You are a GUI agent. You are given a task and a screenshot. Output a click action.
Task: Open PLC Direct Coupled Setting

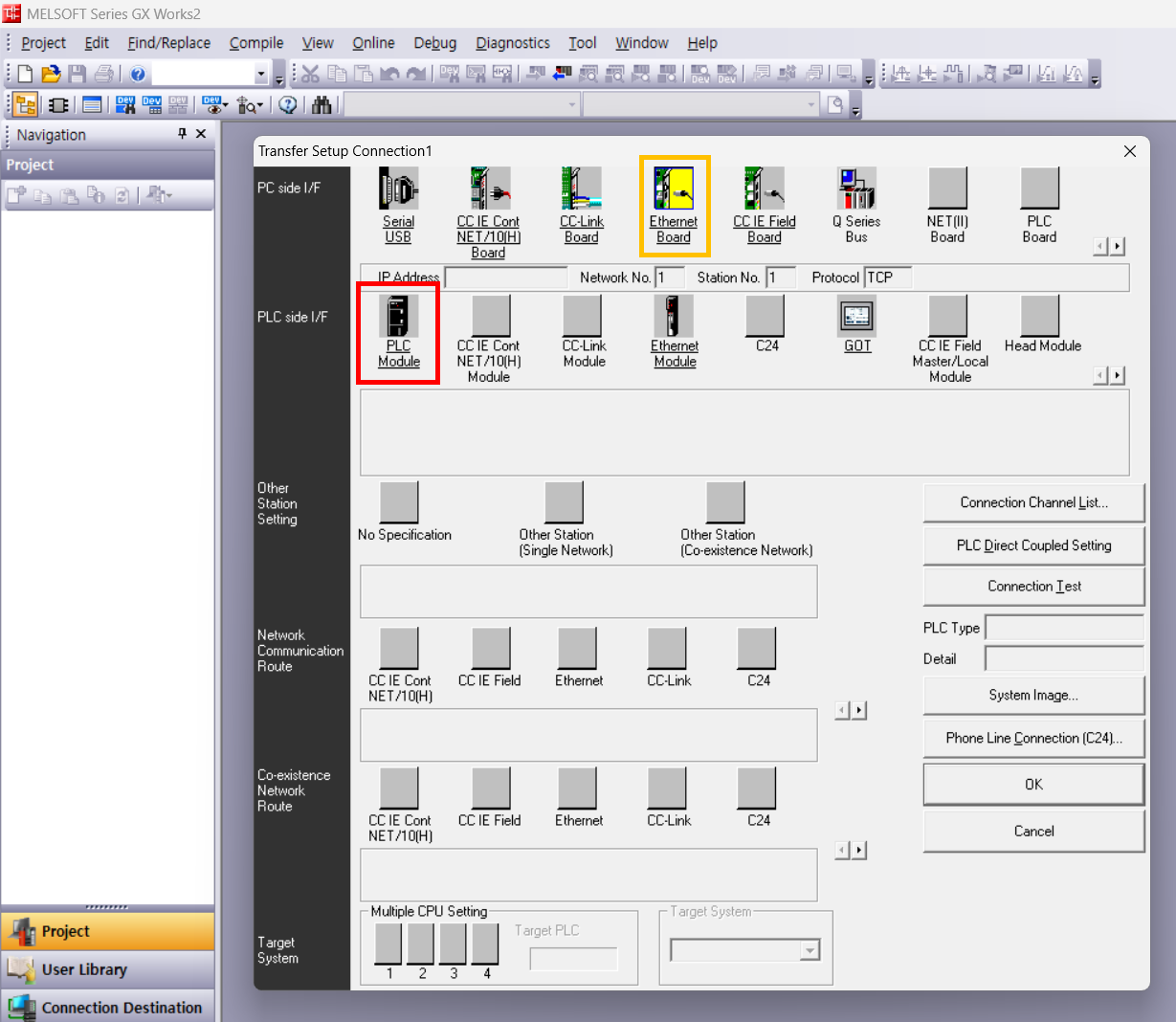click(x=1033, y=545)
